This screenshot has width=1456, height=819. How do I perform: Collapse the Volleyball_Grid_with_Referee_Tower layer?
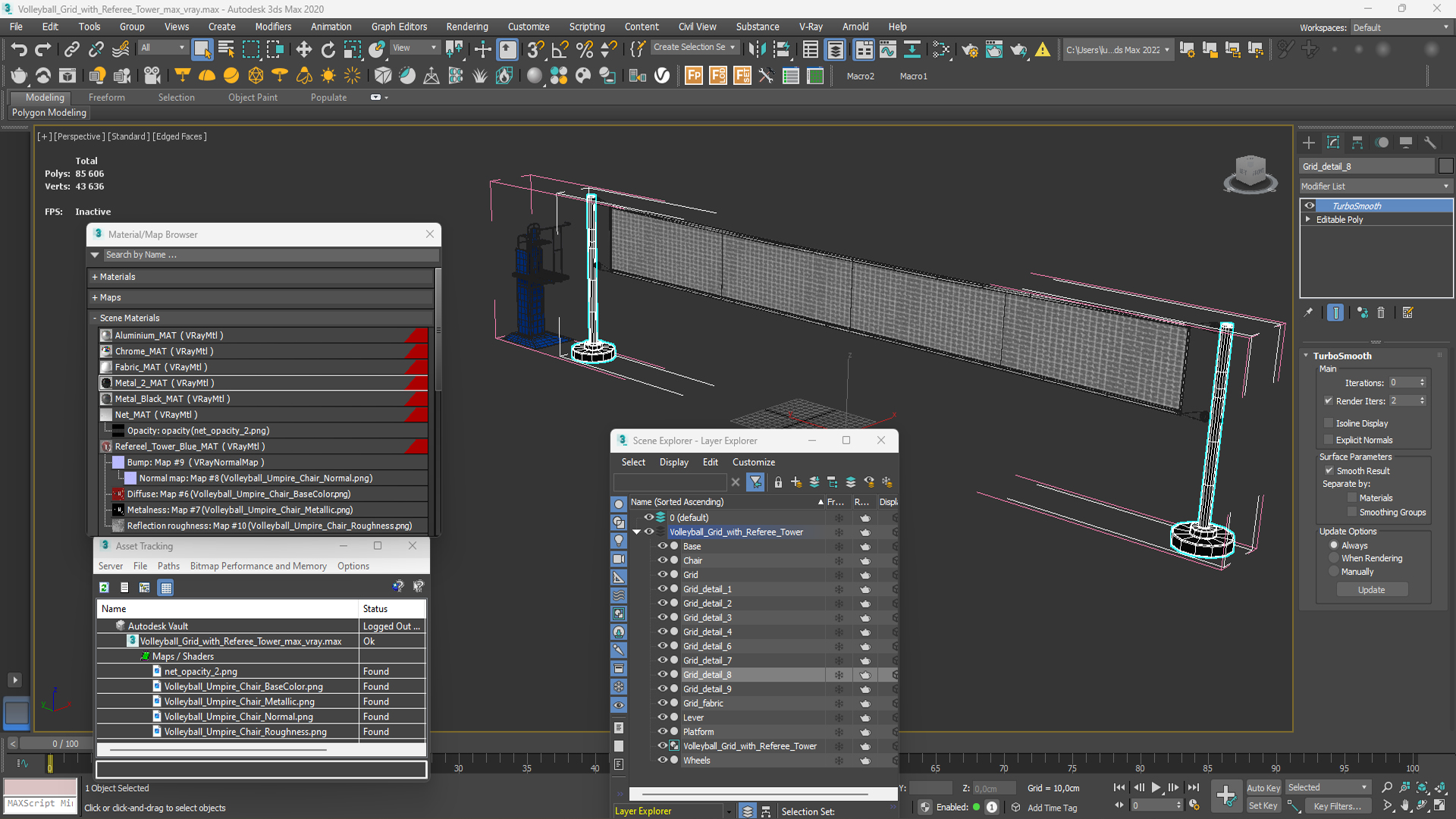pos(637,532)
